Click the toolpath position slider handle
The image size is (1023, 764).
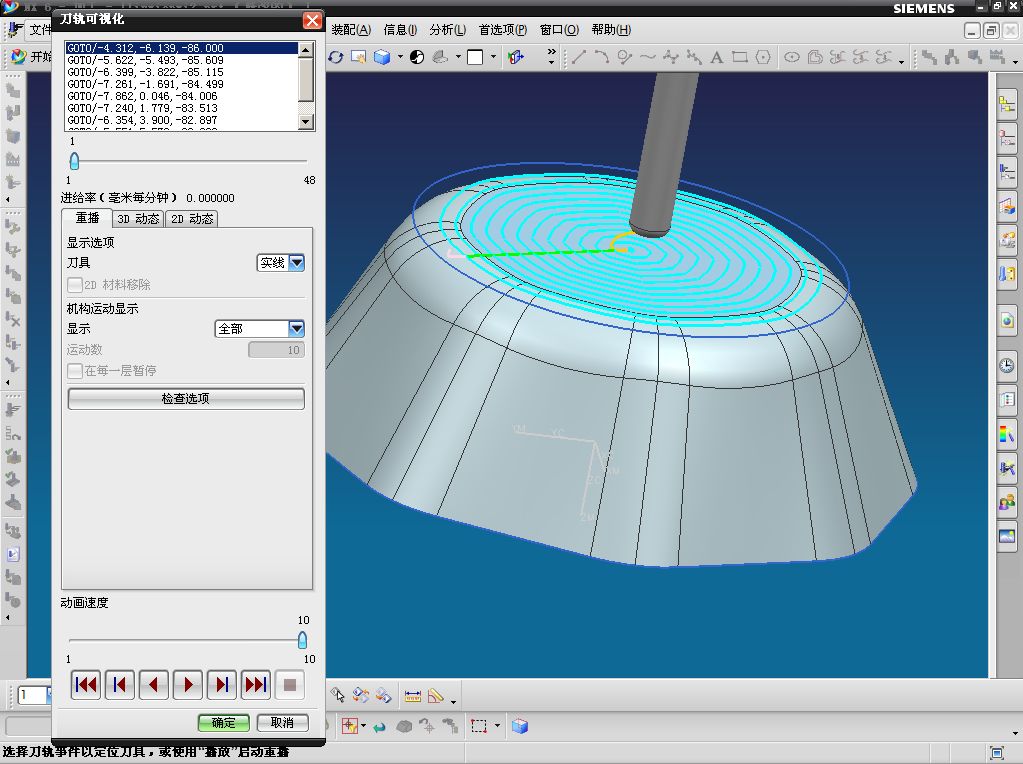[x=74, y=161]
